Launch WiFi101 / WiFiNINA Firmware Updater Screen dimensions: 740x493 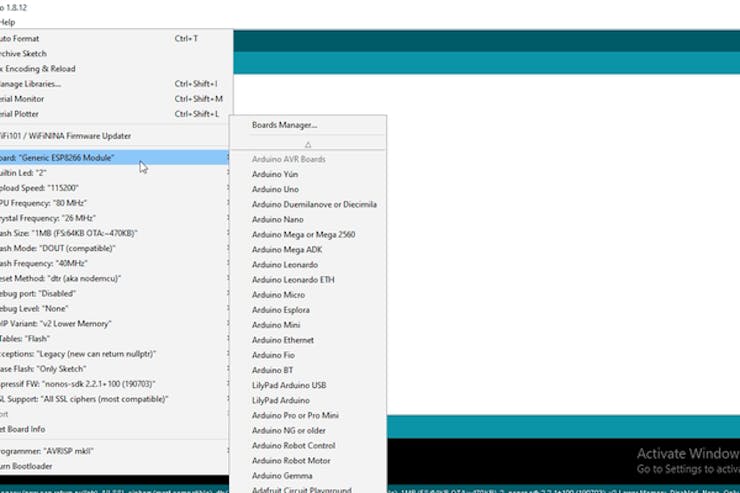(x=116, y=136)
